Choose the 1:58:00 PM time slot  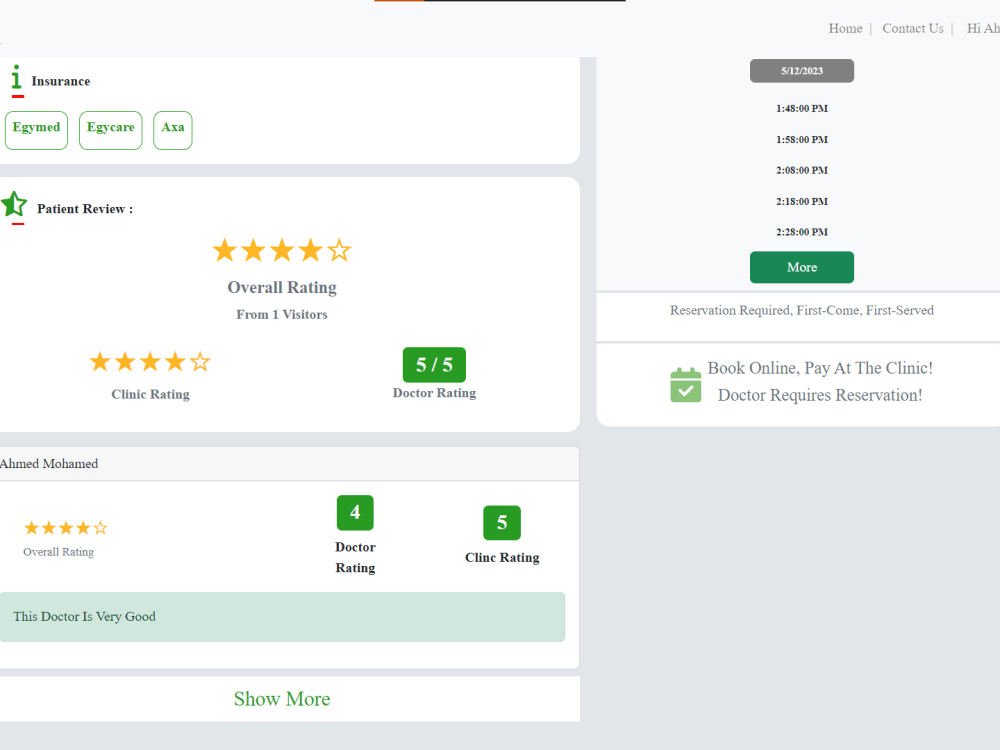[802, 140]
